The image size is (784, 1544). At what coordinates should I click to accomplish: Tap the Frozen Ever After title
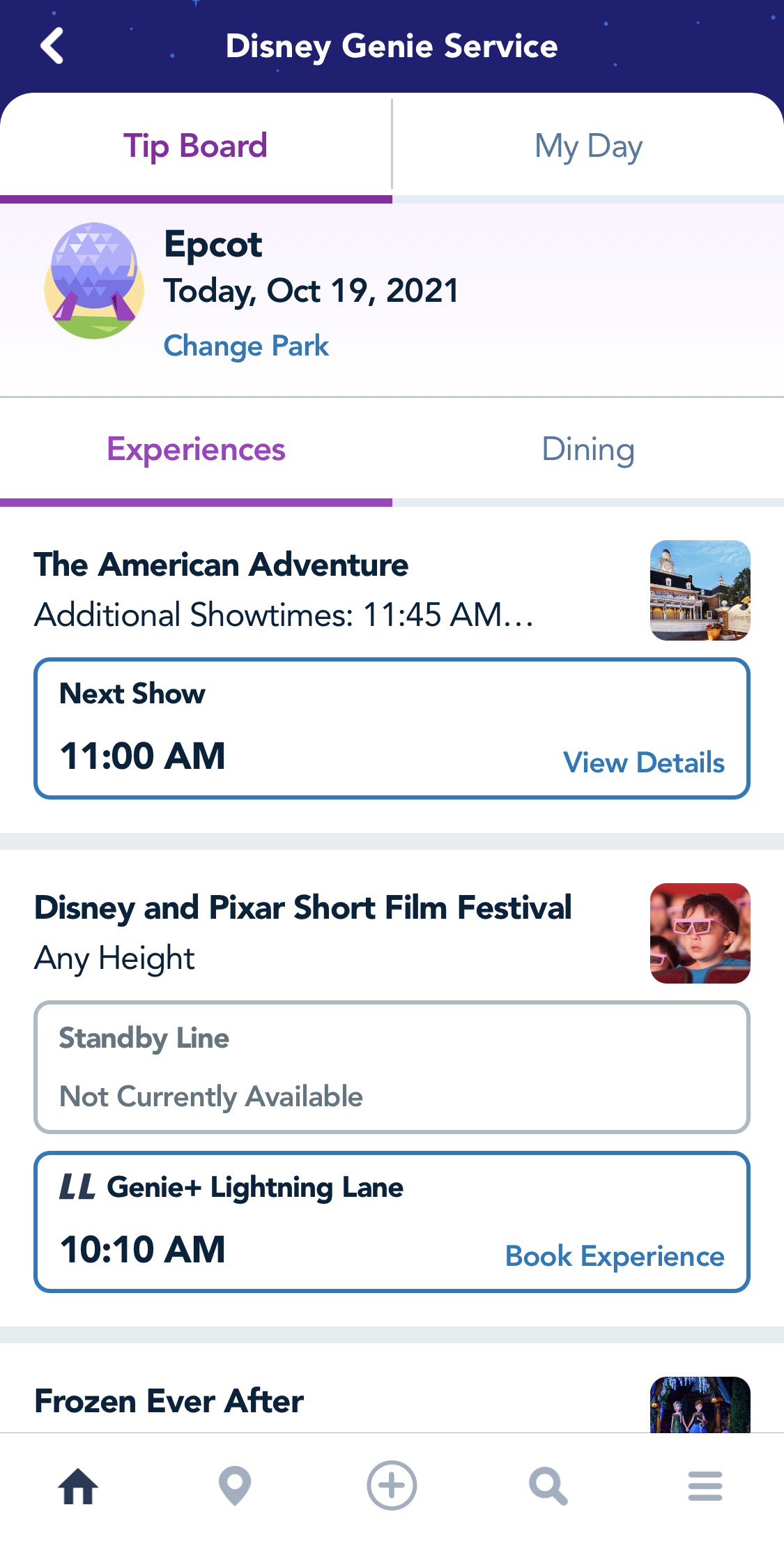pos(169,1401)
